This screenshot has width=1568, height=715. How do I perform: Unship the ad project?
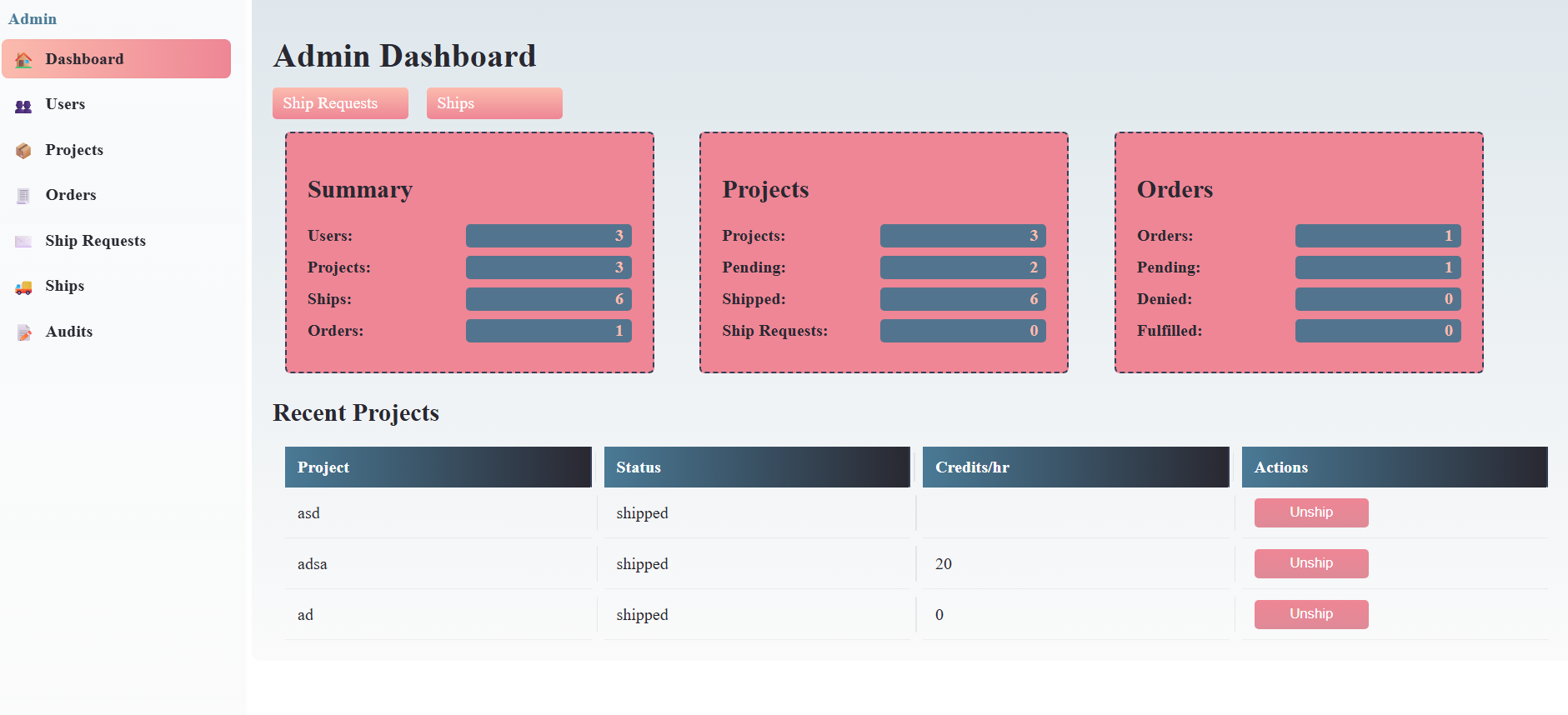1310,614
